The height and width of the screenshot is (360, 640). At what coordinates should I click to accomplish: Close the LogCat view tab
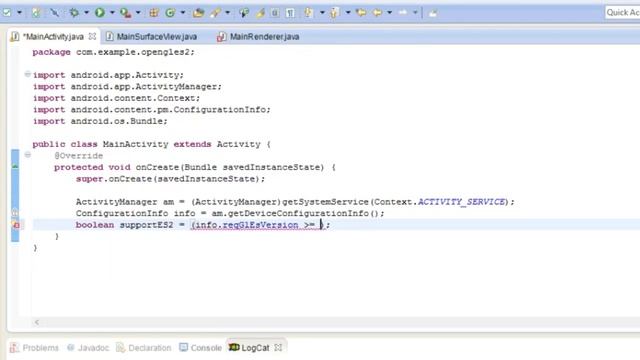pyautogui.click(x=278, y=347)
